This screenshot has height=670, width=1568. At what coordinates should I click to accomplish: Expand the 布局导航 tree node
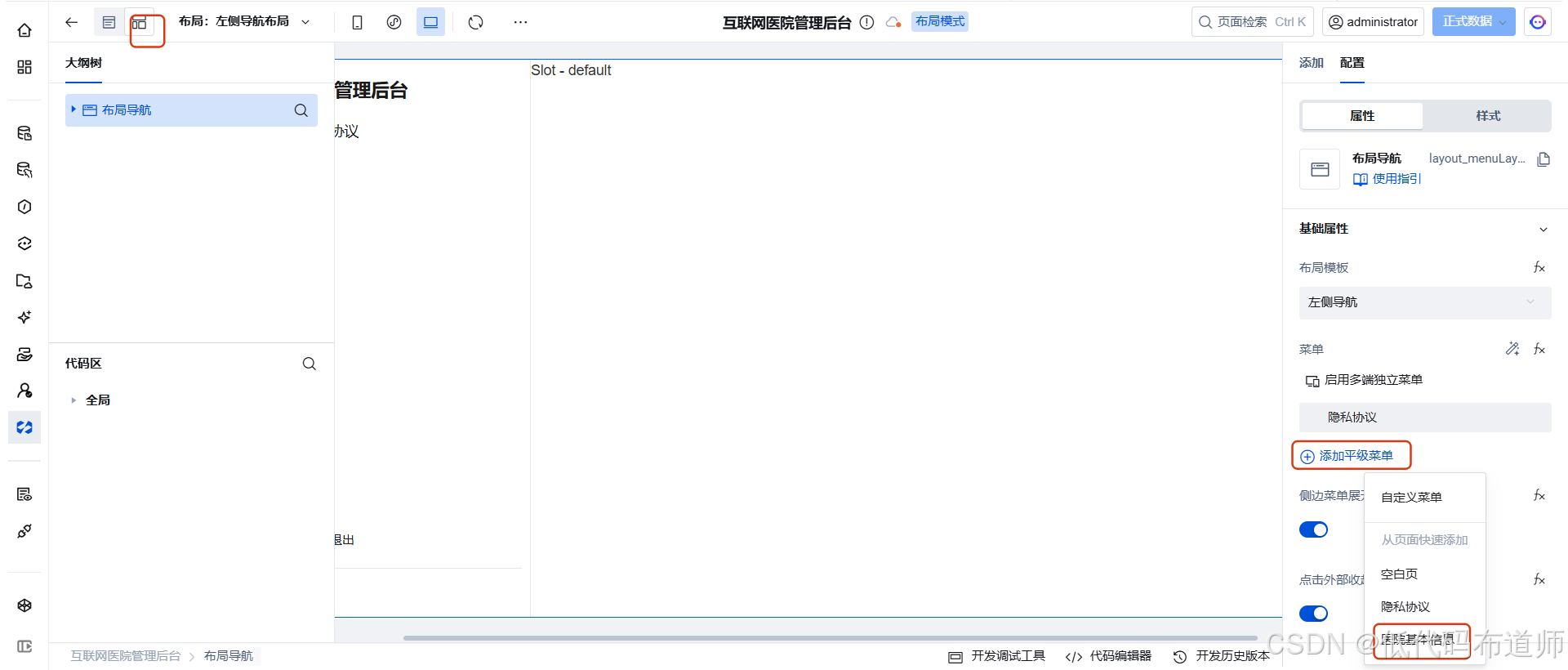tap(73, 109)
